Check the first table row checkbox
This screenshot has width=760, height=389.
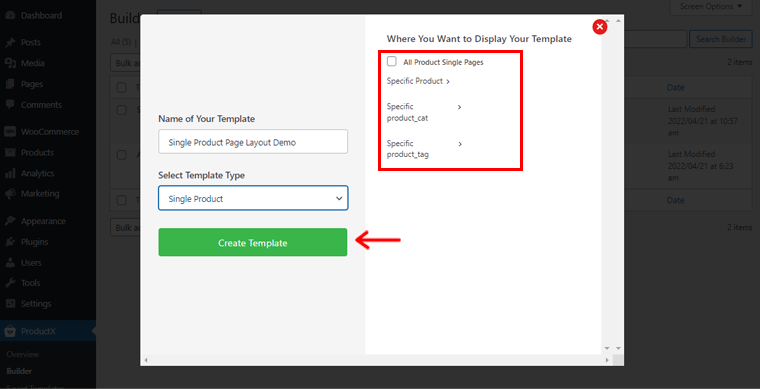122,110
